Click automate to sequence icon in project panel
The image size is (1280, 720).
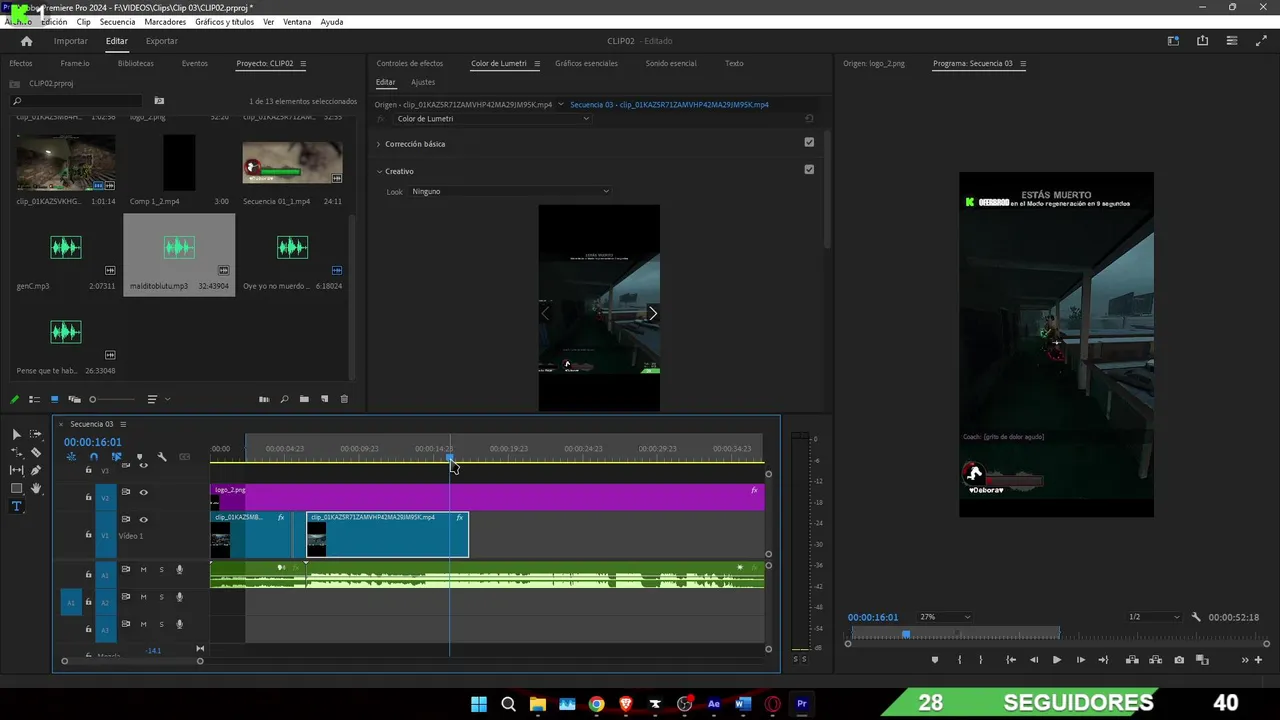[x=264, y=399]
